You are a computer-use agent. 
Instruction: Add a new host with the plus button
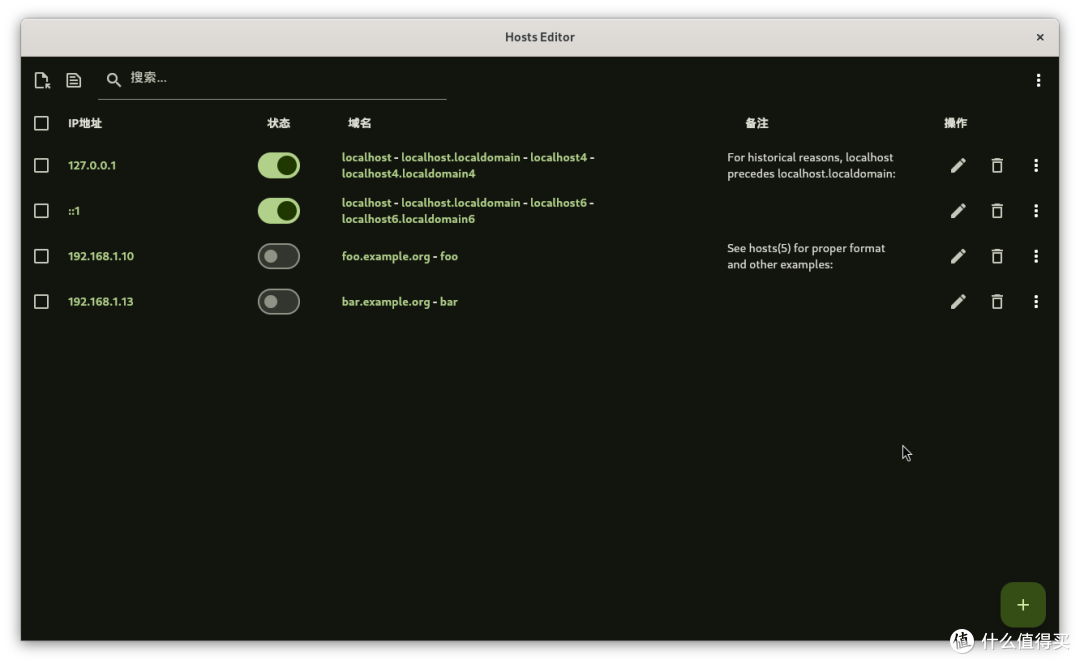(1023, 605)
